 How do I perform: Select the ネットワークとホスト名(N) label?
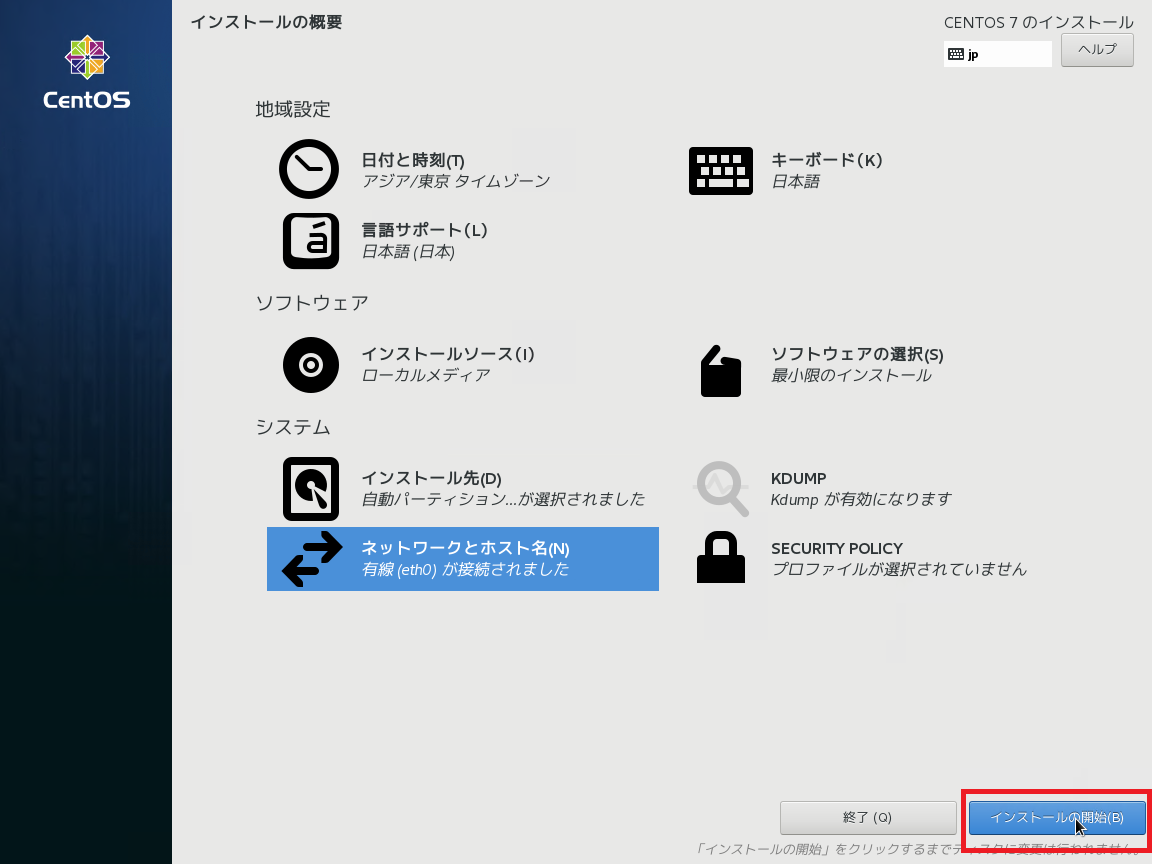[465, 548]
